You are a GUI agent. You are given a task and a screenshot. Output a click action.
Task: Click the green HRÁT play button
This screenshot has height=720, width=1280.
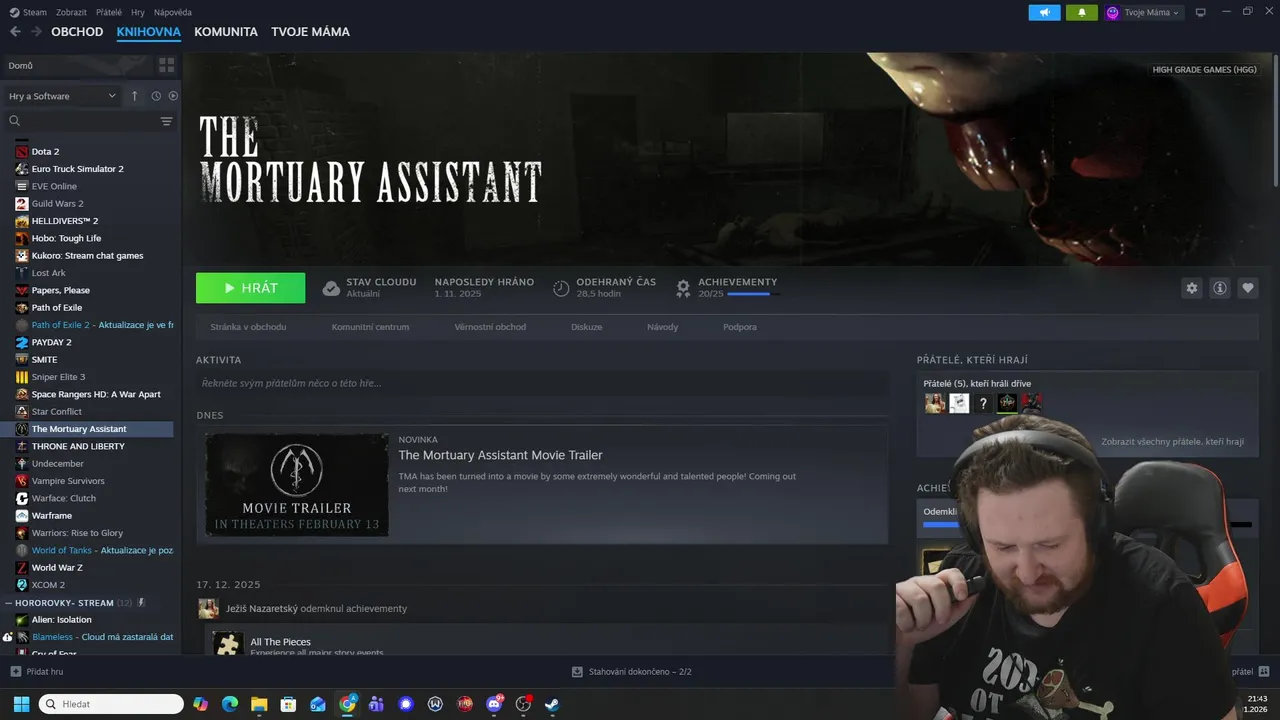(x=250, y=288)
